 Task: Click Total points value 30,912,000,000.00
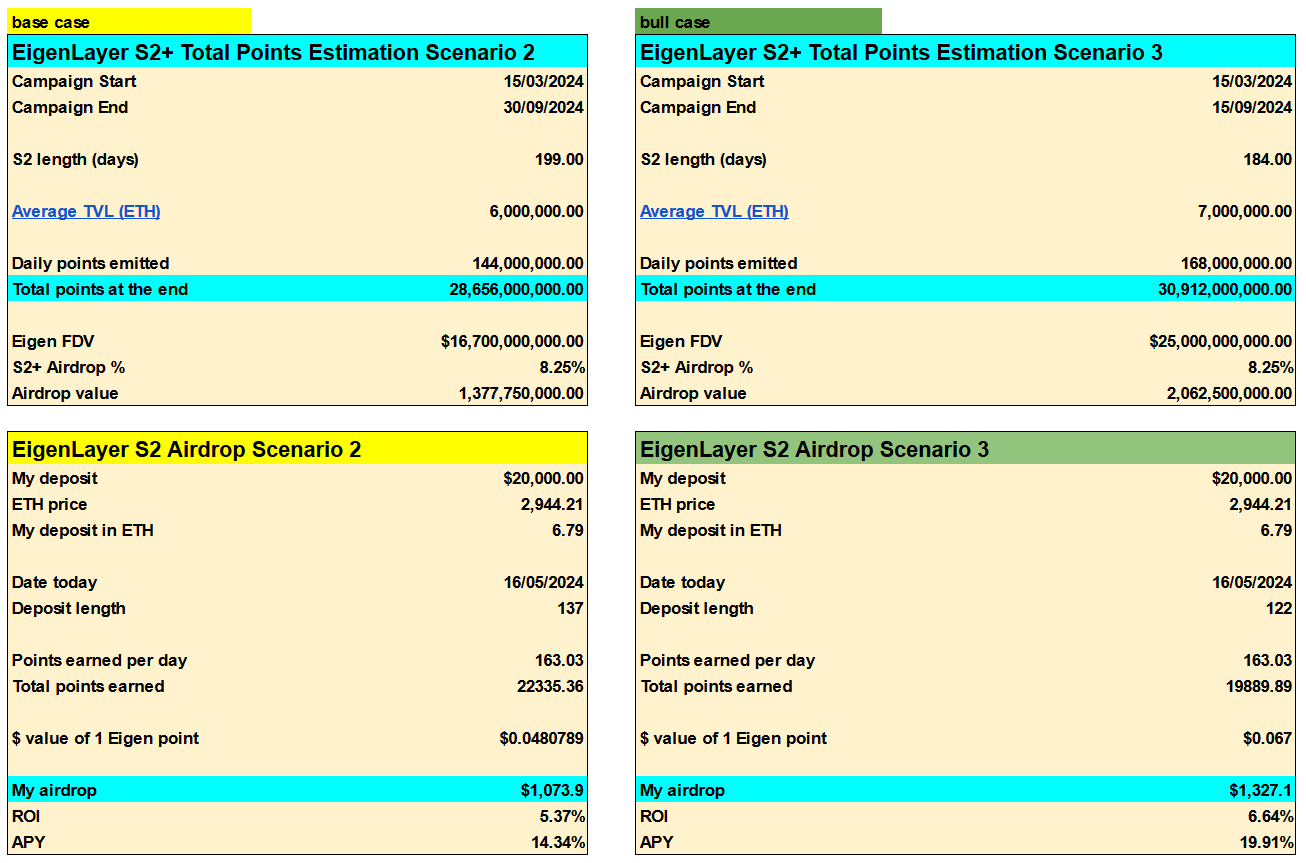point(1224,289)
